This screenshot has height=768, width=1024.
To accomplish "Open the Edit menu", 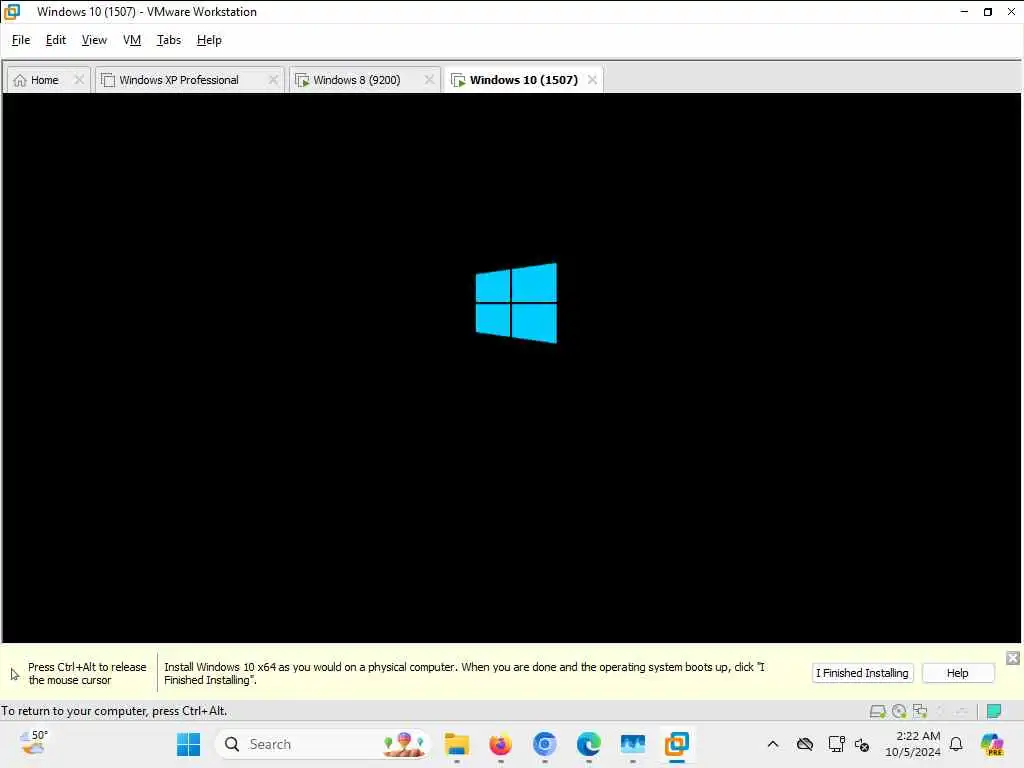I will 56,40.
